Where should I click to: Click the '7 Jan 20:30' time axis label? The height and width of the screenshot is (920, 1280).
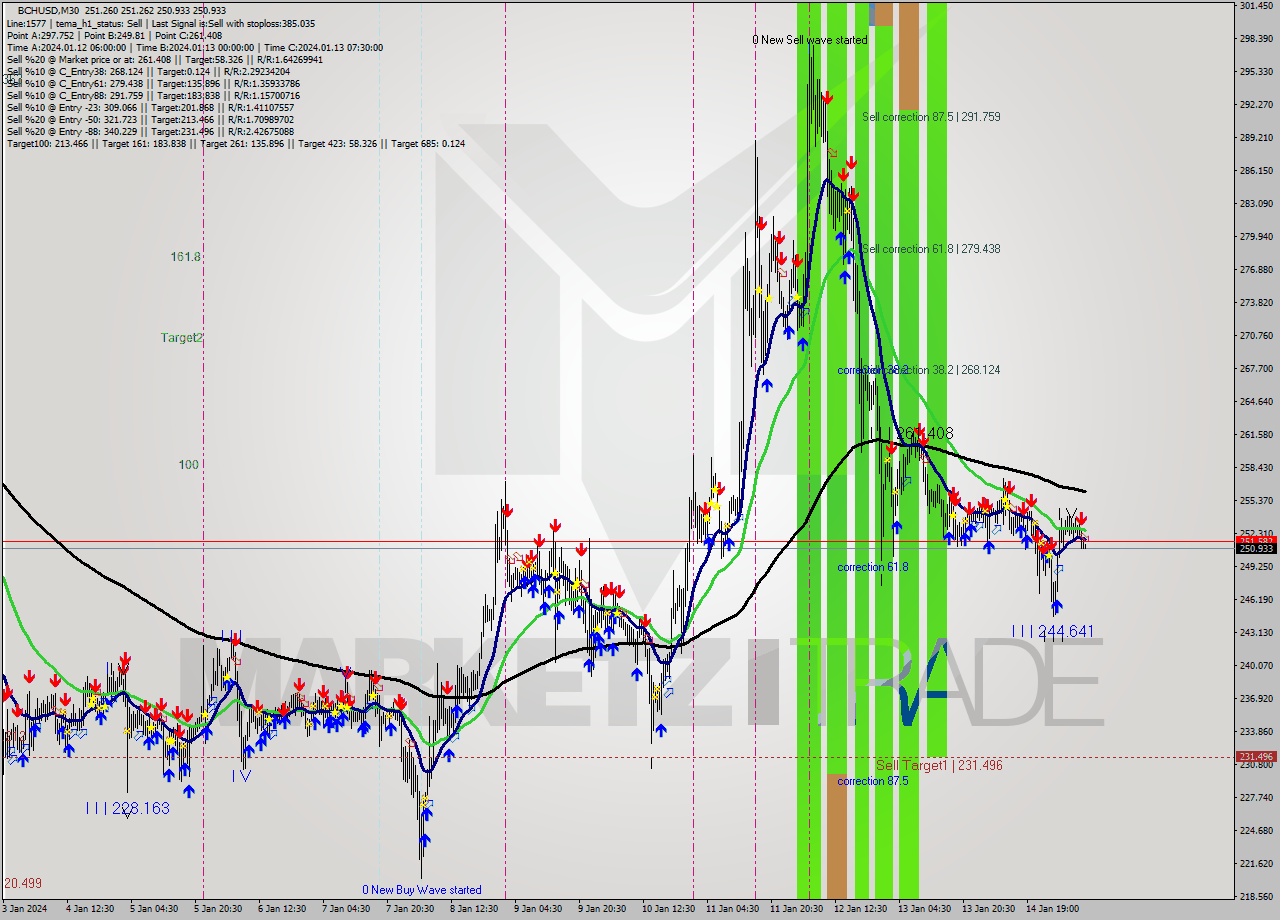tap(409, 908)
